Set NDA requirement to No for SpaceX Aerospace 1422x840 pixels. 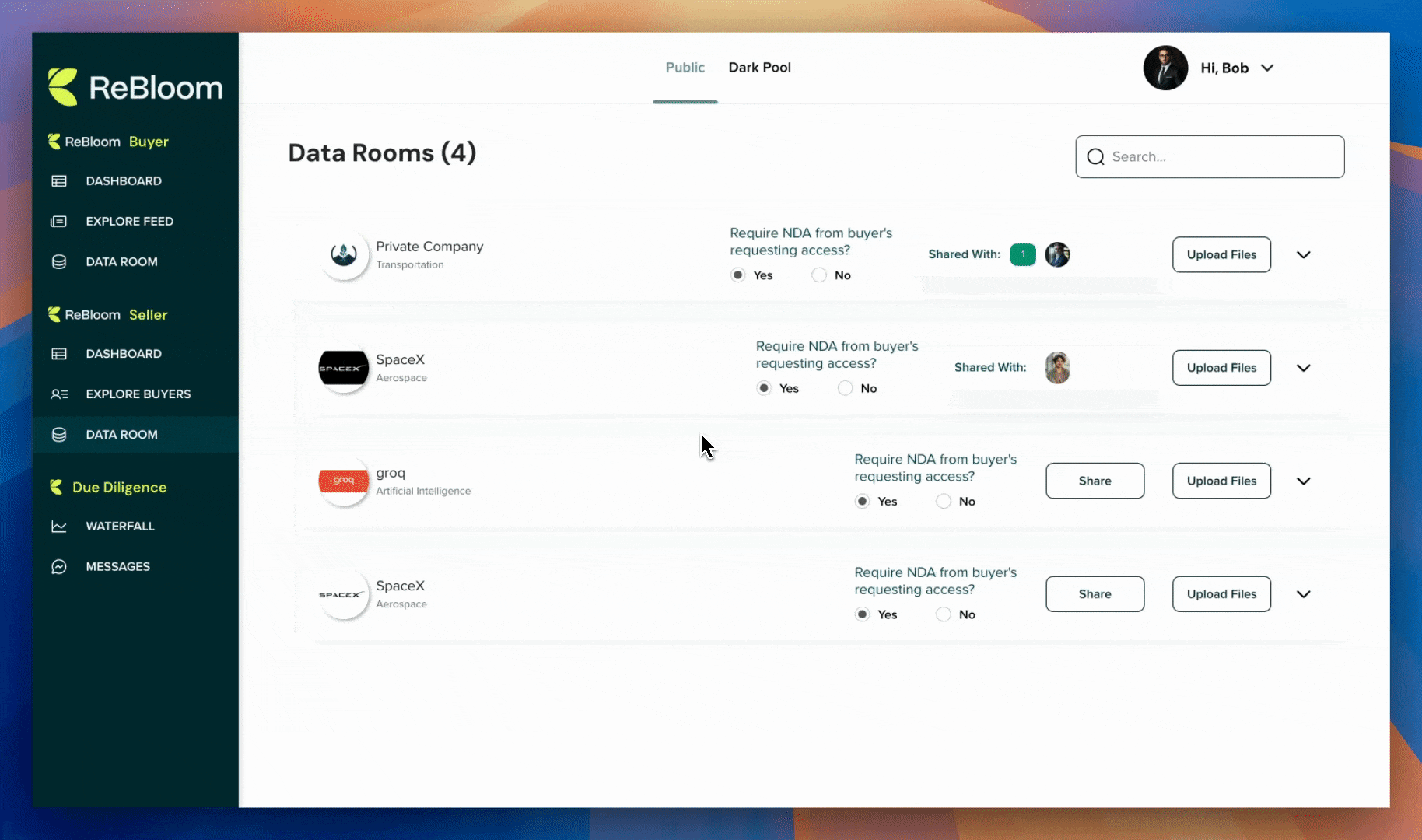[x=846, y=388]
